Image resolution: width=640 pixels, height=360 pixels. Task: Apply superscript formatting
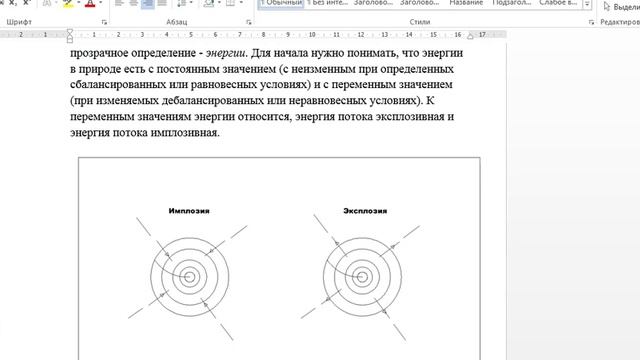tap(27, 3)
